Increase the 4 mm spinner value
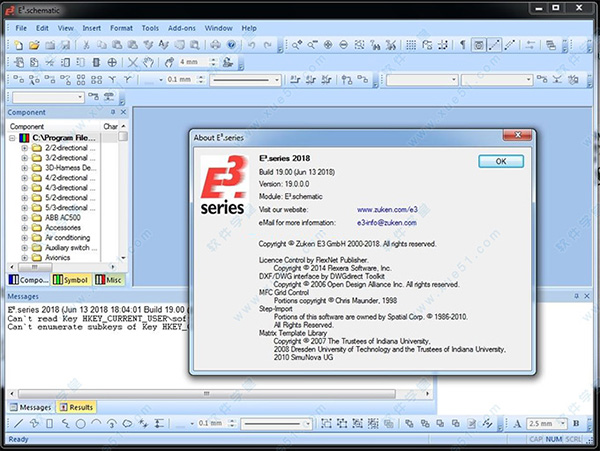This screenshot has width=600, height=451. (214, 59)
